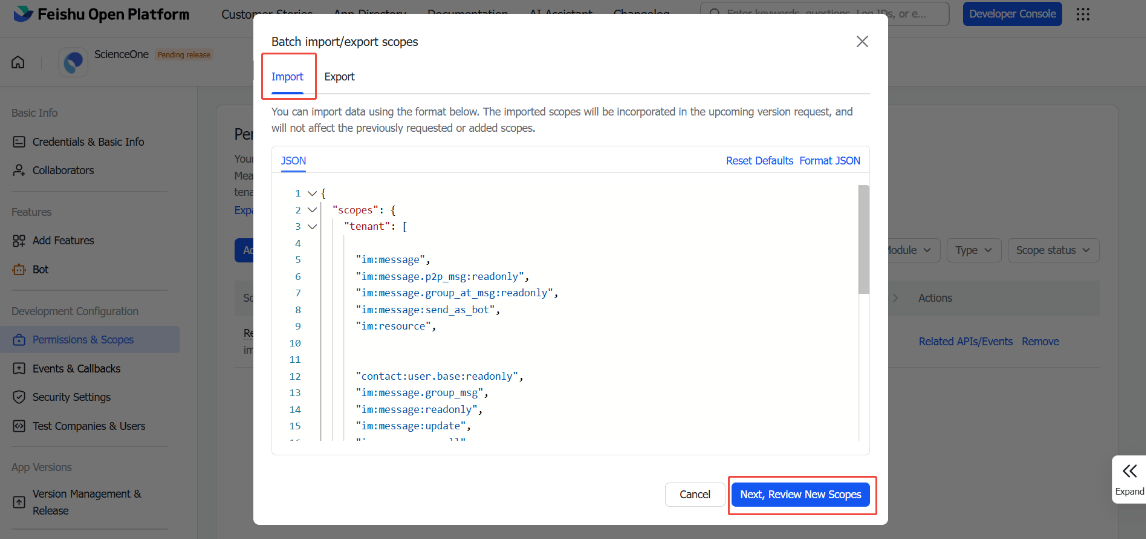Image resolution: width=1146 pixels, height=539 pixels.
Task: Click the Test Companies & Users icon
Action: click(x=19, y=426)
